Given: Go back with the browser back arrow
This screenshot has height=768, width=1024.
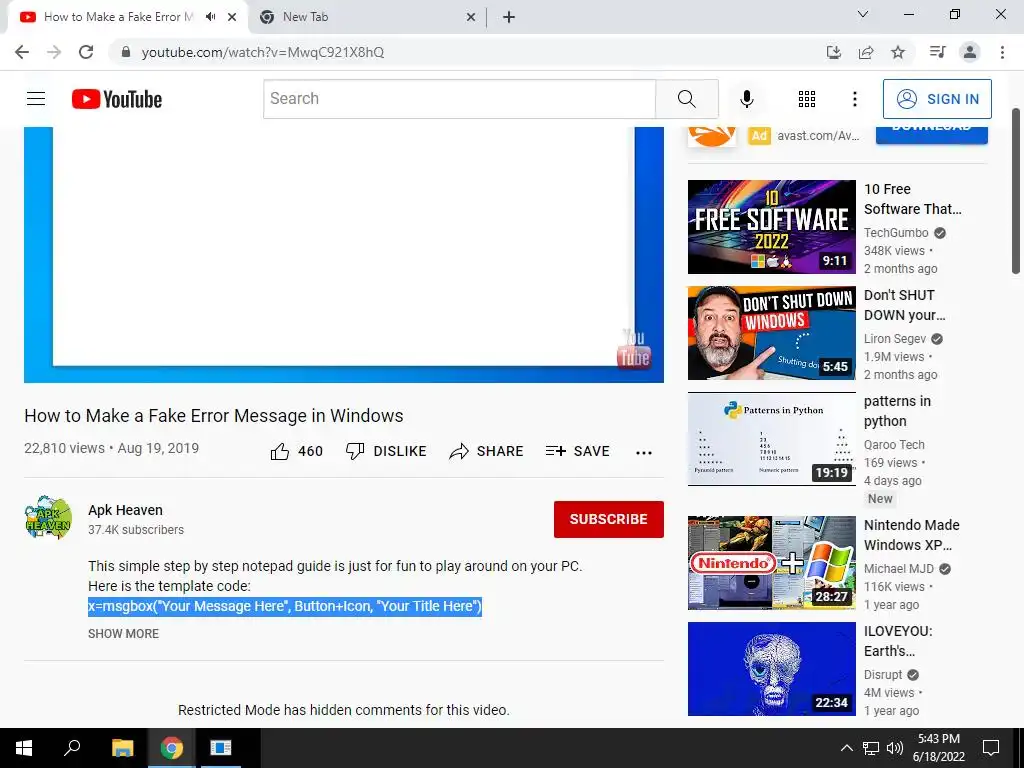Looking at the screenshot, I should click(22, 52).
